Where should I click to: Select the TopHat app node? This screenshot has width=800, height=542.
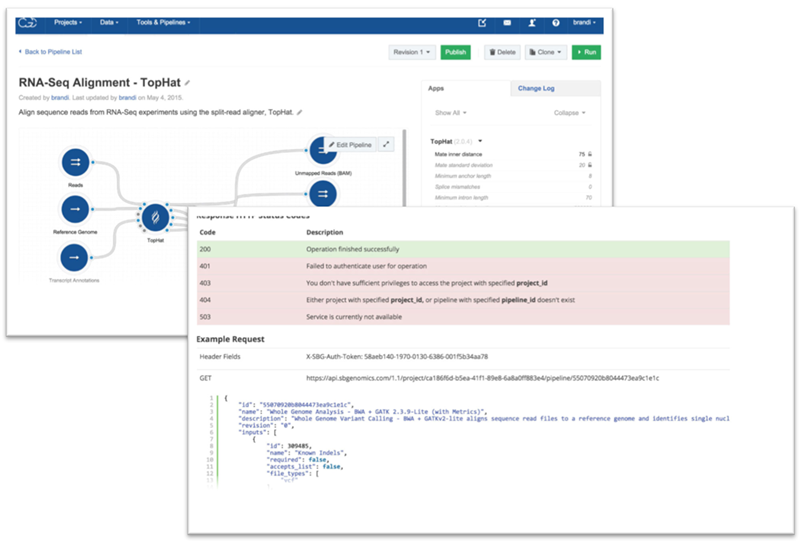click(155, 216)
